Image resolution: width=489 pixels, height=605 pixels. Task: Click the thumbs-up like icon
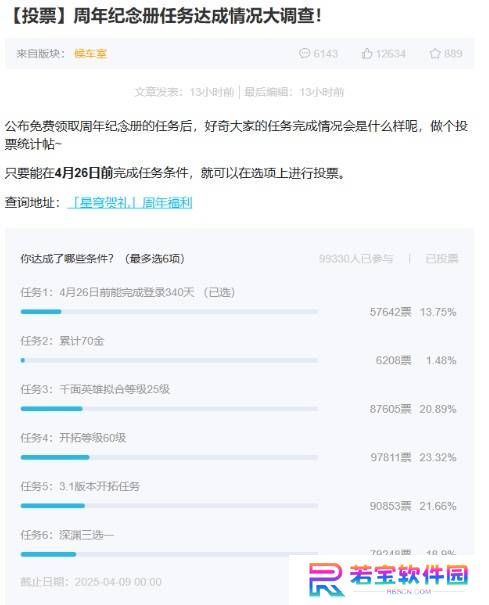[x=367, y=53]
